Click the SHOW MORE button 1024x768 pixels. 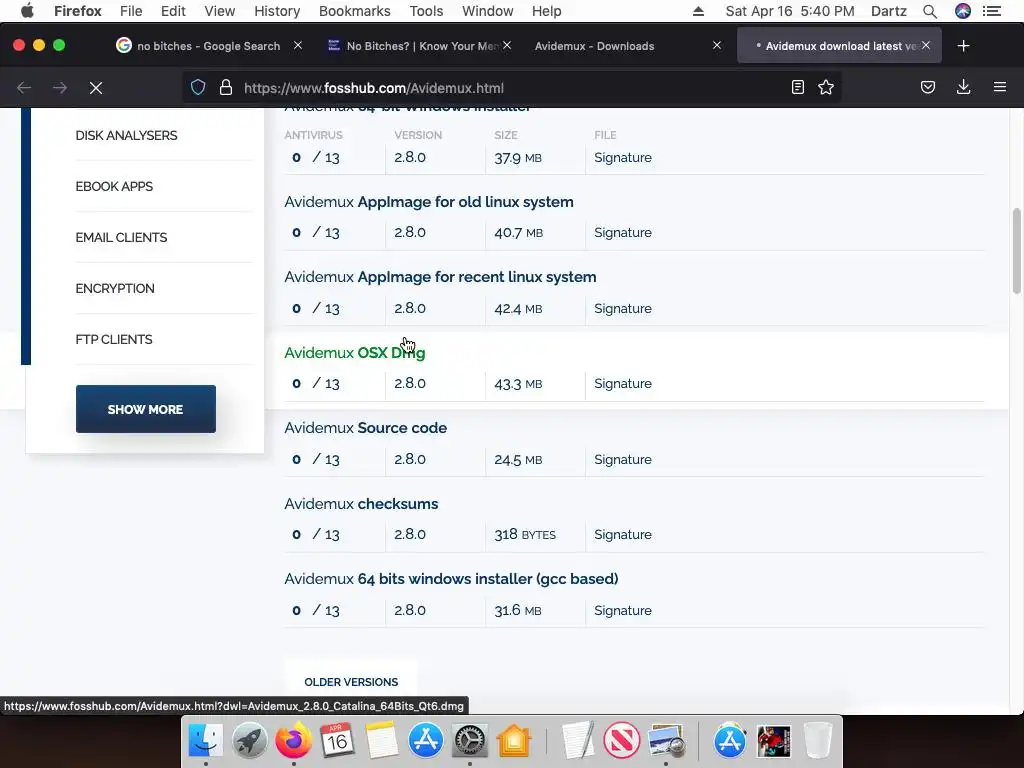146,409
